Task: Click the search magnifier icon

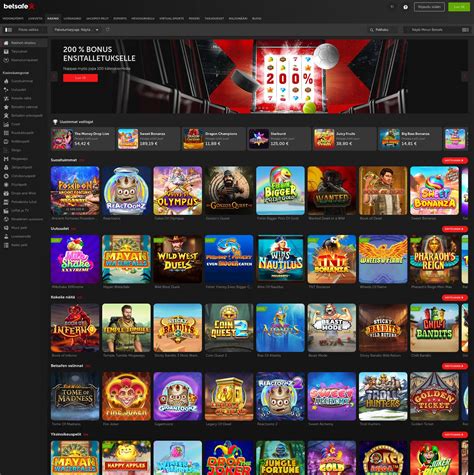Action: (371, 30)
